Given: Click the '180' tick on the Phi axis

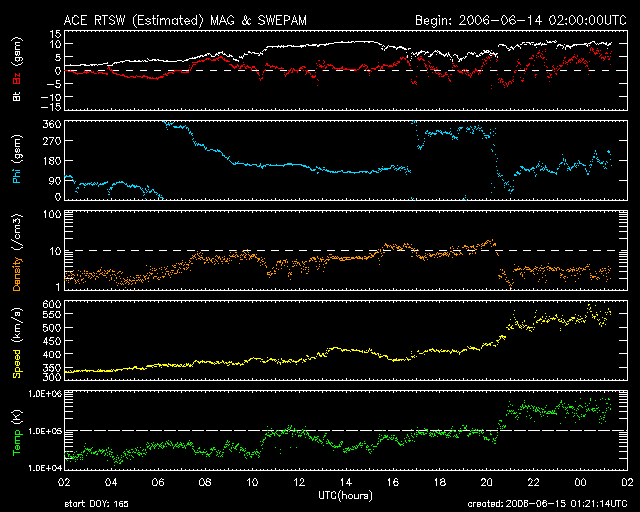Looking at the screenshot, I should [52, 161].
